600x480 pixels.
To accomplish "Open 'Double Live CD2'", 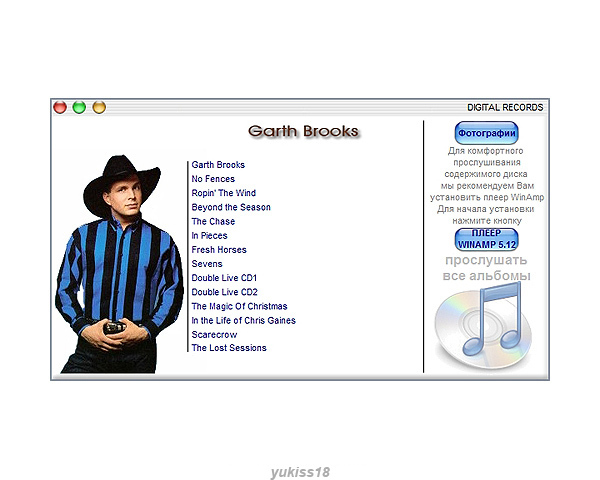I will click(x=225, y=292).
